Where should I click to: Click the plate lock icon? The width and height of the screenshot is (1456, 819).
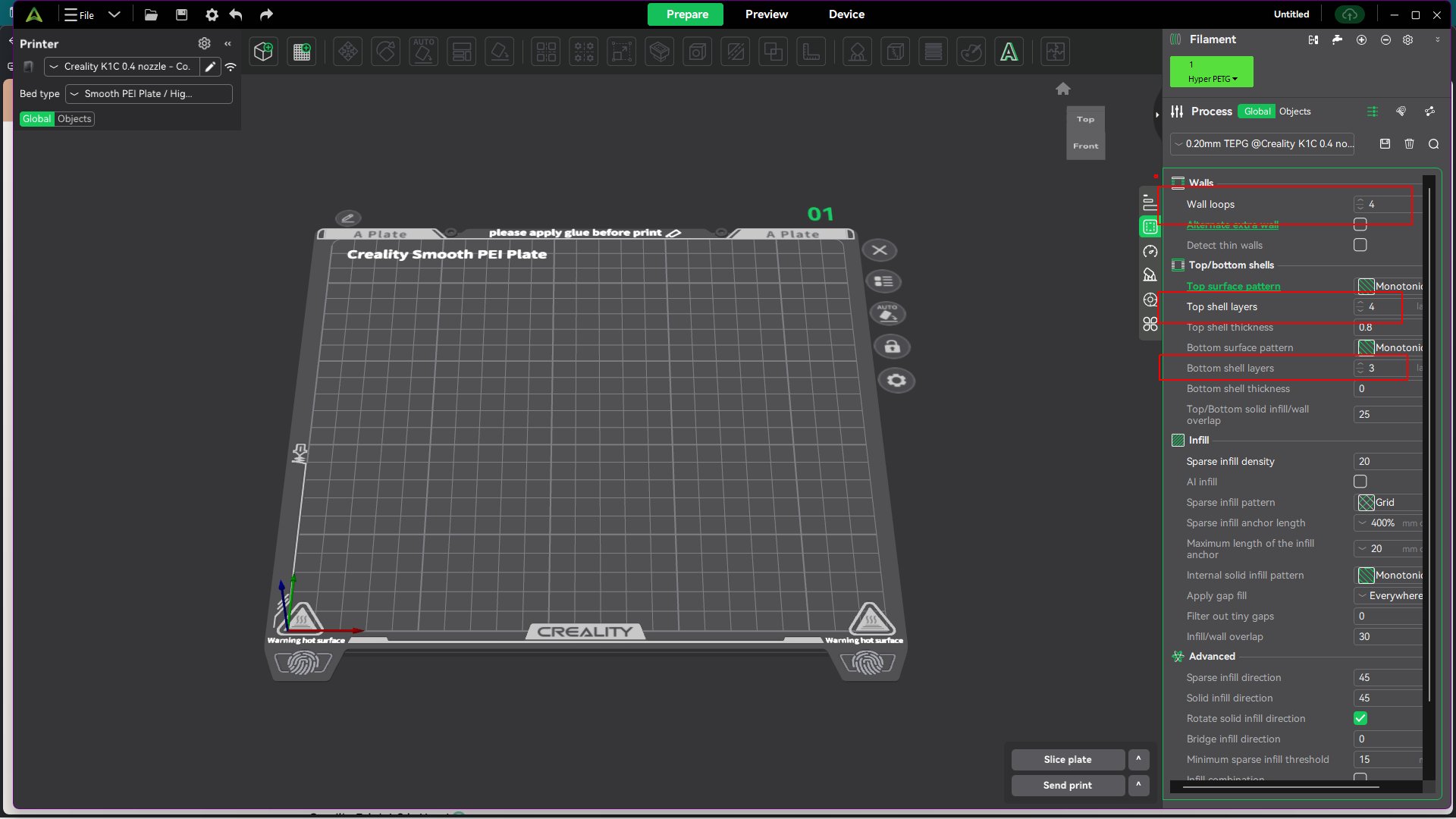(892, 347)
